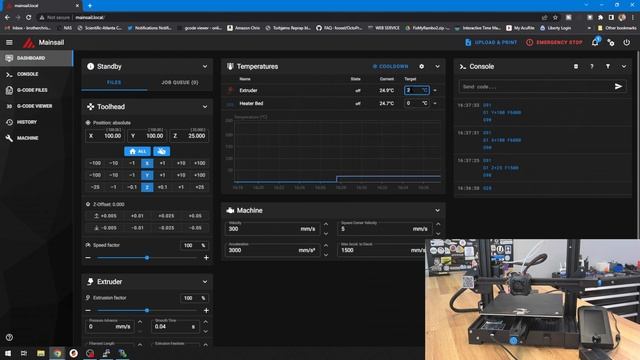
Task: Click the speed factor slider
Action: 147,258
